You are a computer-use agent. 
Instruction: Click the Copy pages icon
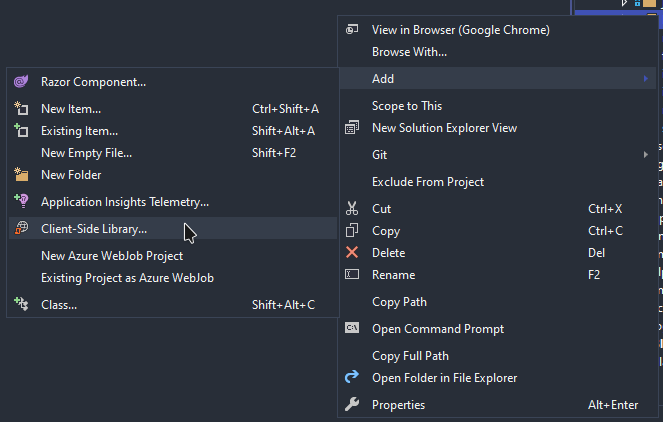352,230
